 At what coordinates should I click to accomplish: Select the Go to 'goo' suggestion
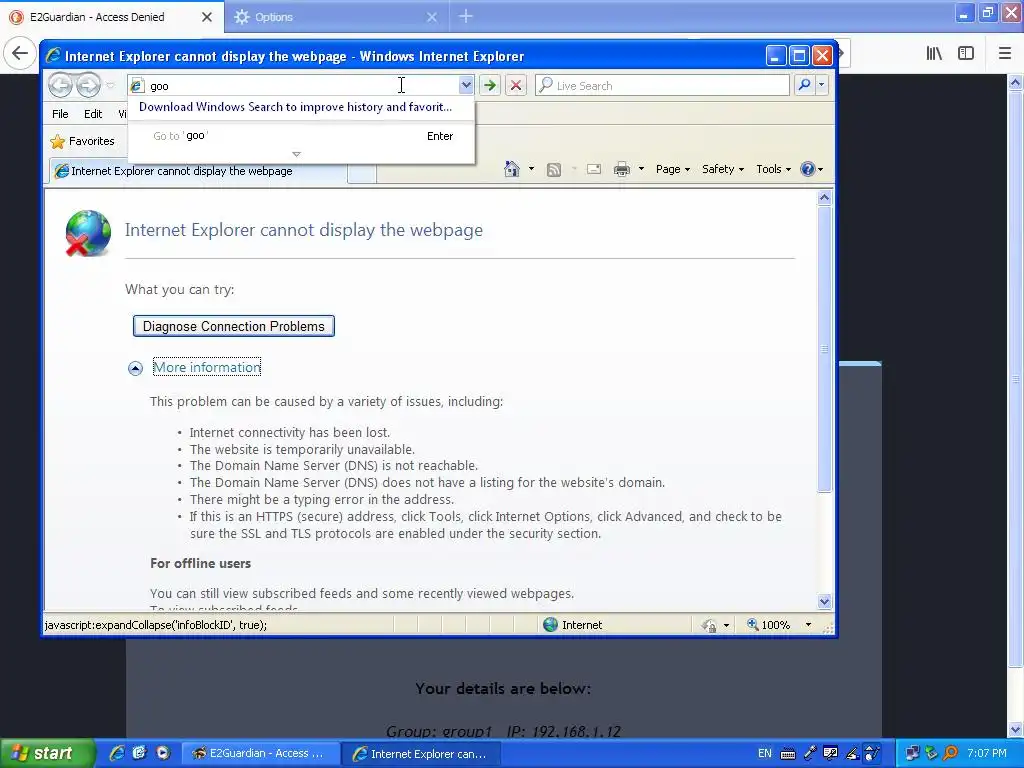click(301, 136)
